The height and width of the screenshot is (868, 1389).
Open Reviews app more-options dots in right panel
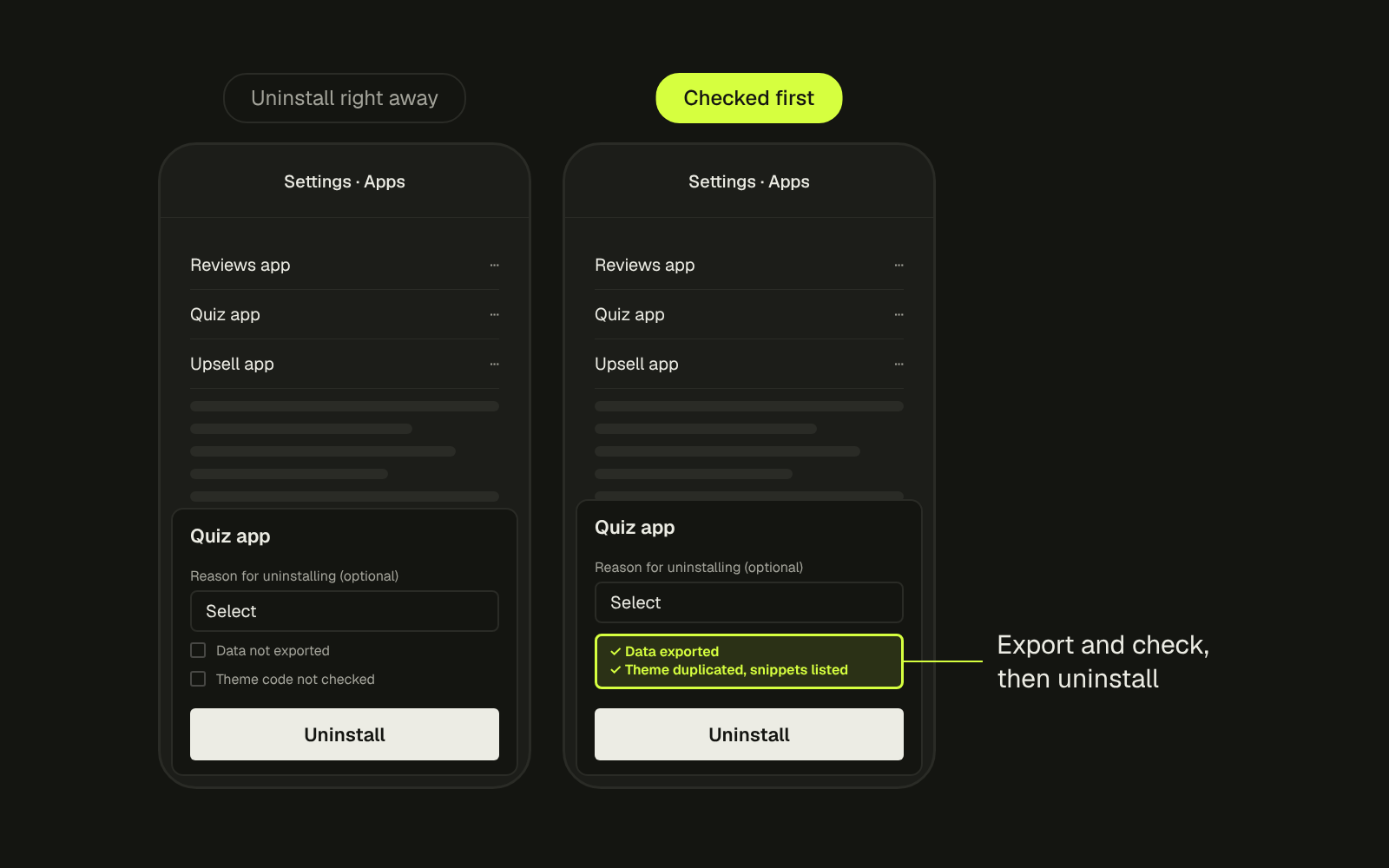899,265
